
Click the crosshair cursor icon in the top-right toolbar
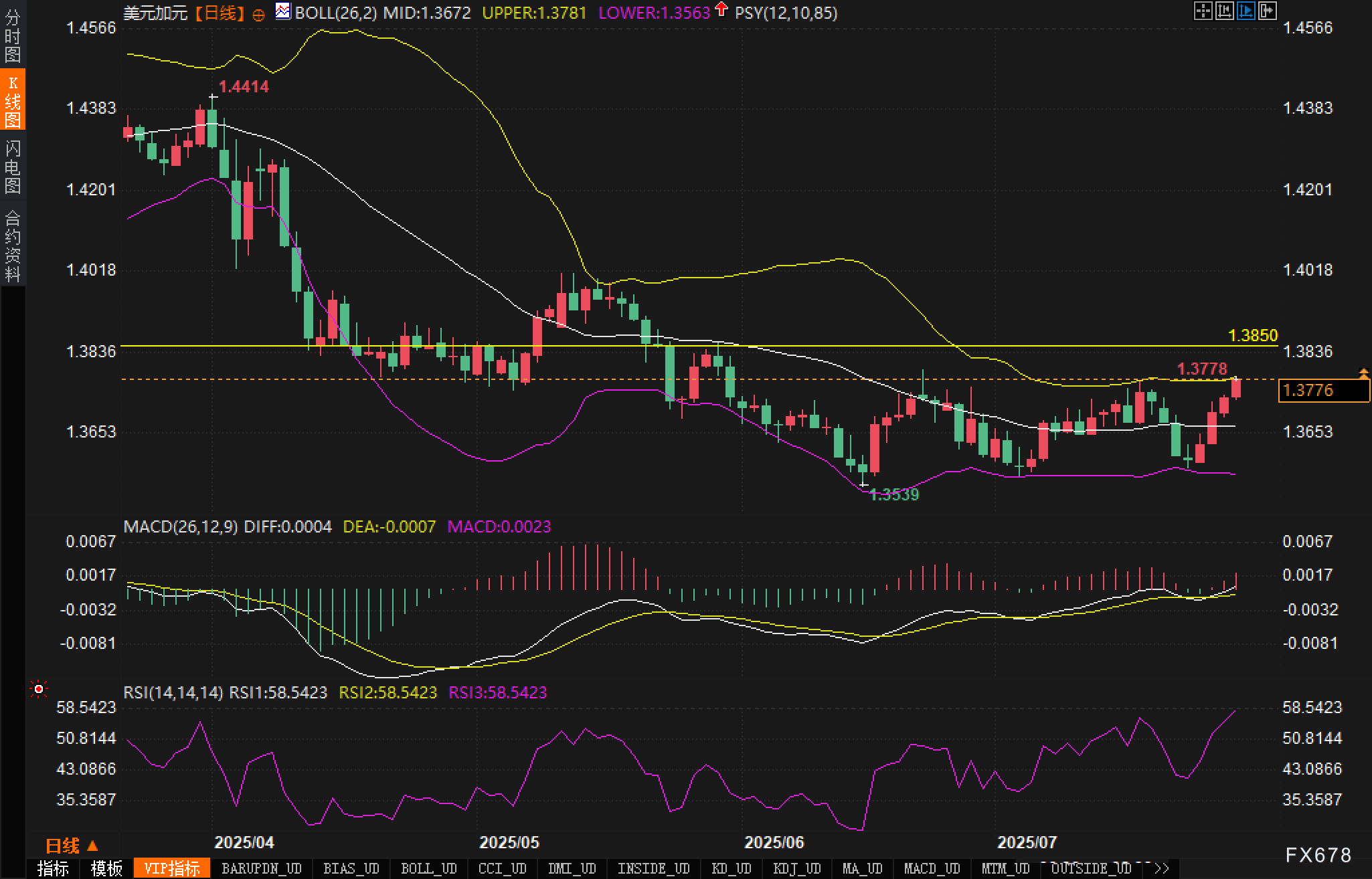click(1203, 11)
